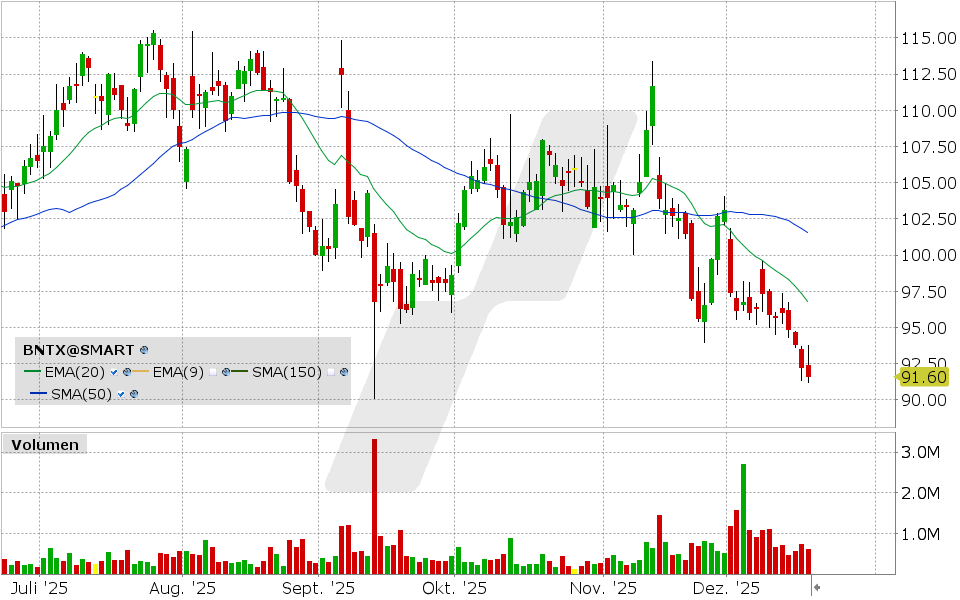Image resolution: width=960 pixels, height=600 pixels.
Task: Open settings for the SMA(50) indicator
Action: point(135,393)
